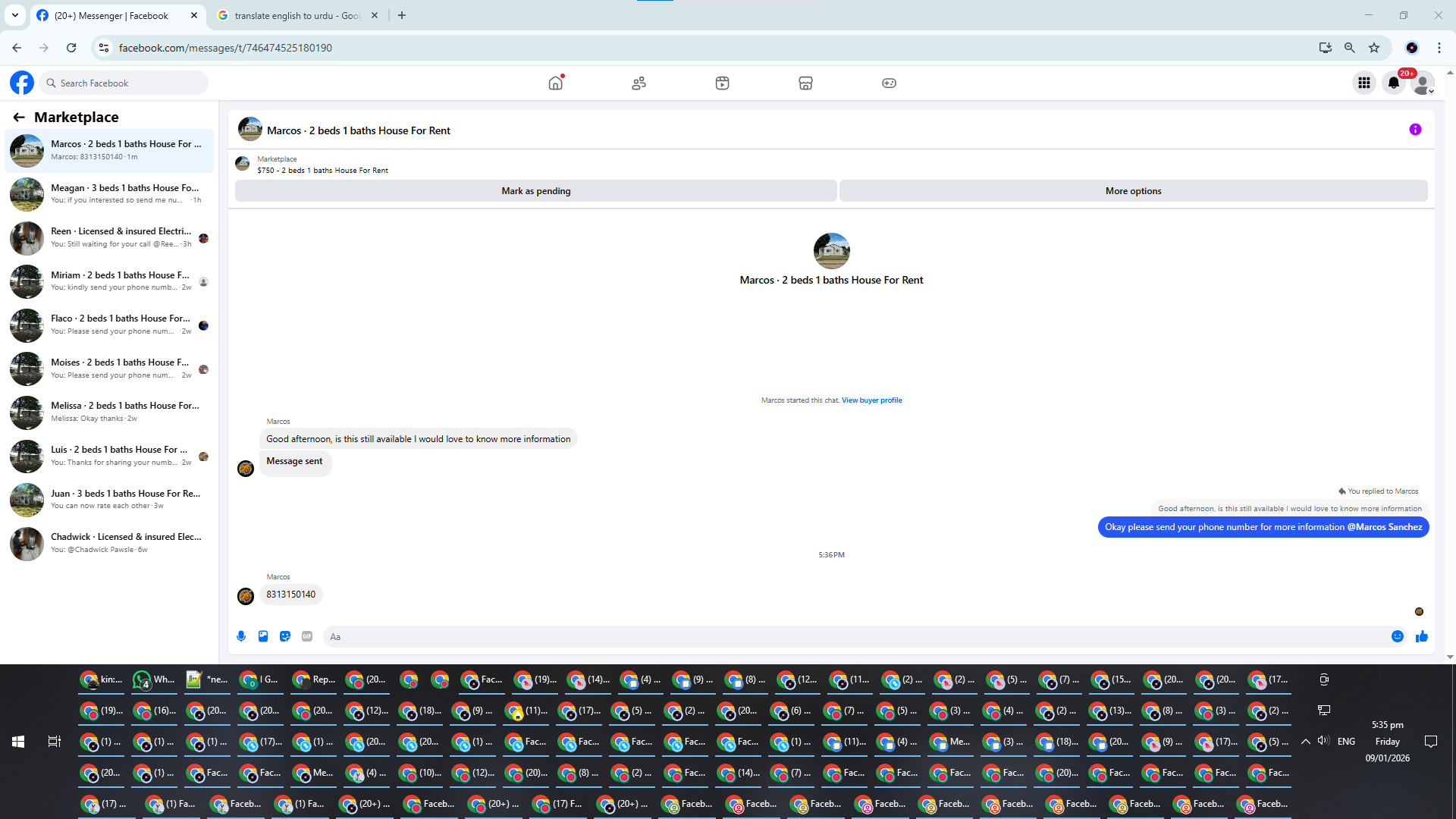1456x819 pixels.
Task: Click the Mark as pending button
Action: point(535,191)
